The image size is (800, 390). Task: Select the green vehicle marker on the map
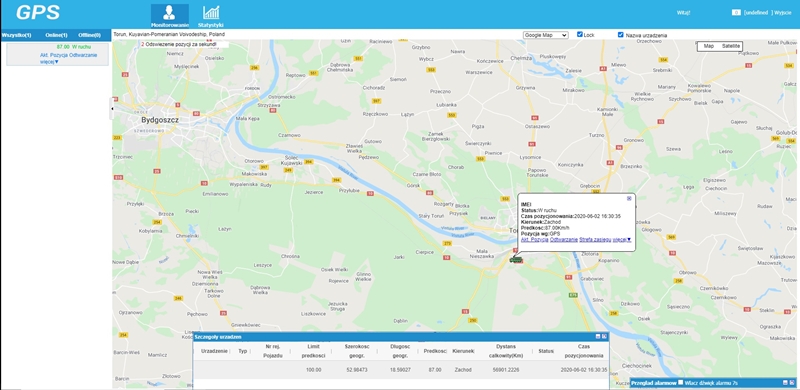point(516,259)
